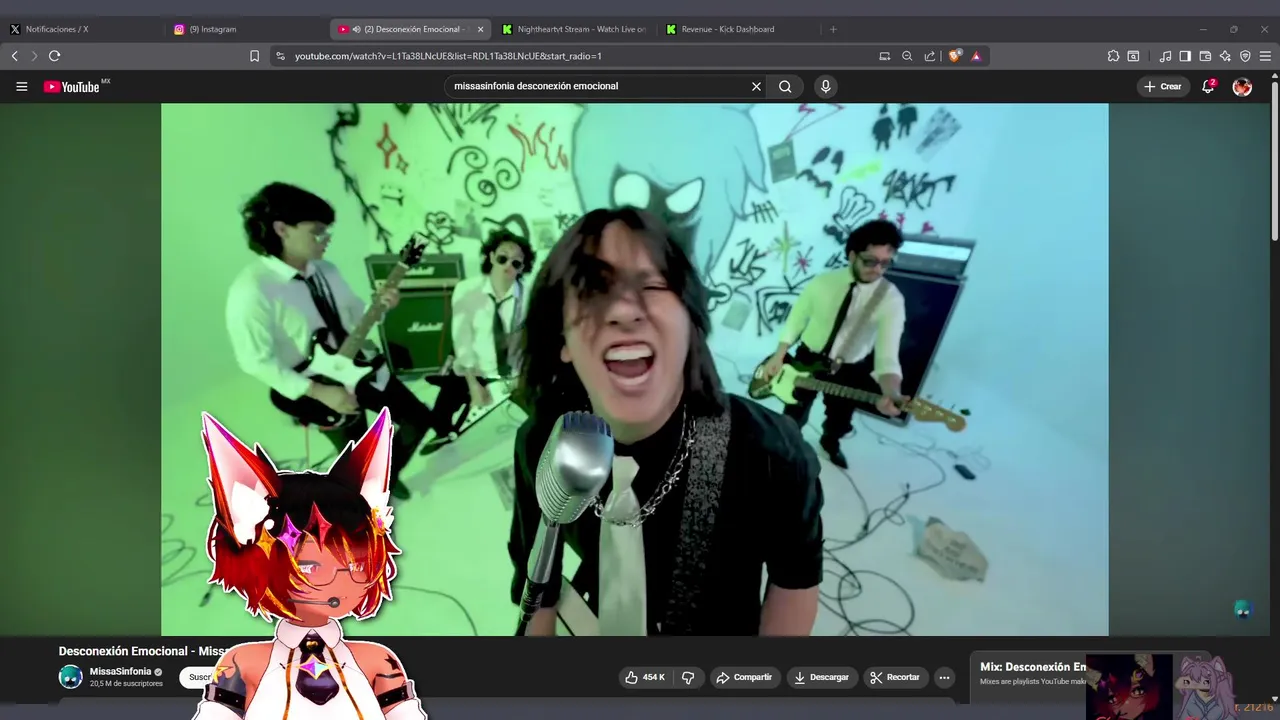Viewport: 1280px width, 720px height.
Task: Click the video player to pause
Action: (634, 369)
